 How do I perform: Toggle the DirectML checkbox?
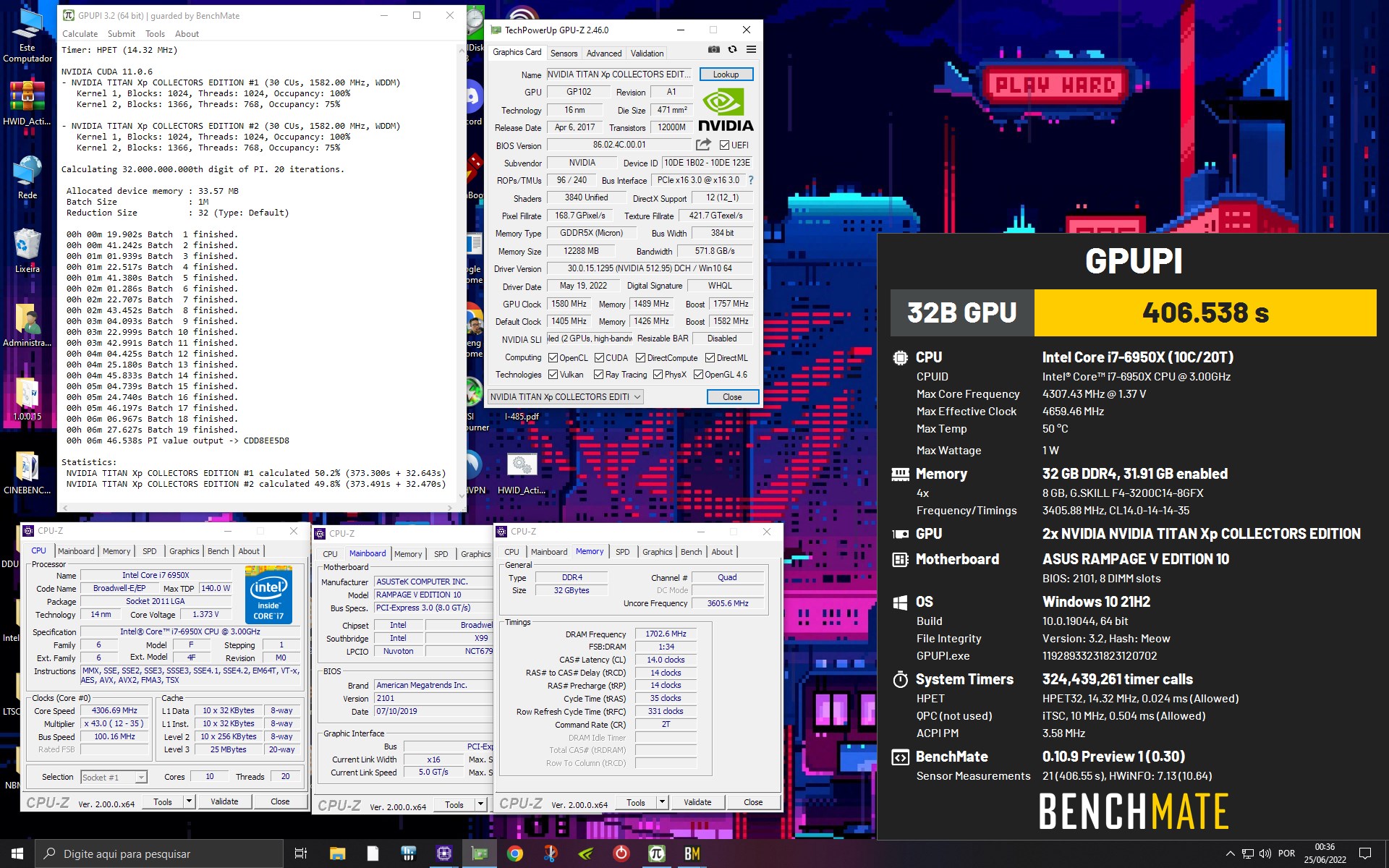[710, 358]
